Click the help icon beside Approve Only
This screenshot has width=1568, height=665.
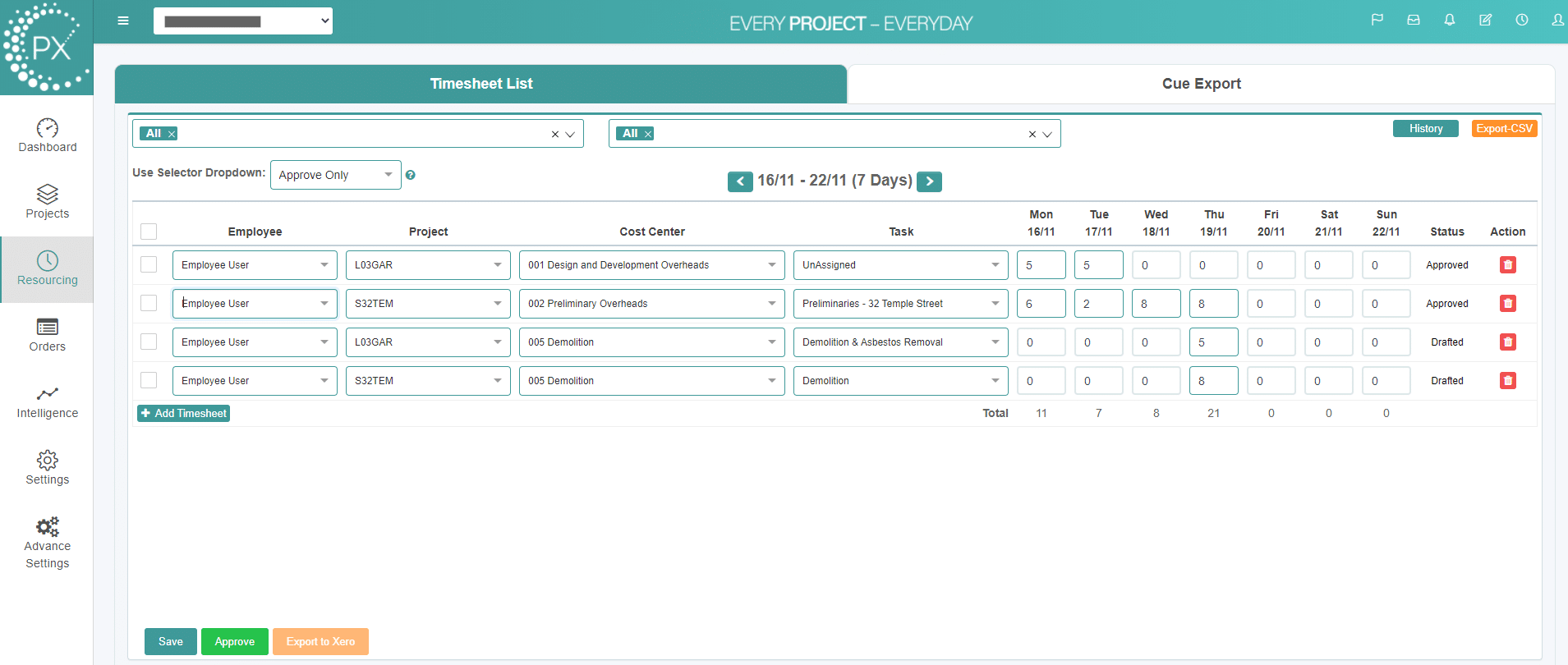click(x=411, y=175)
